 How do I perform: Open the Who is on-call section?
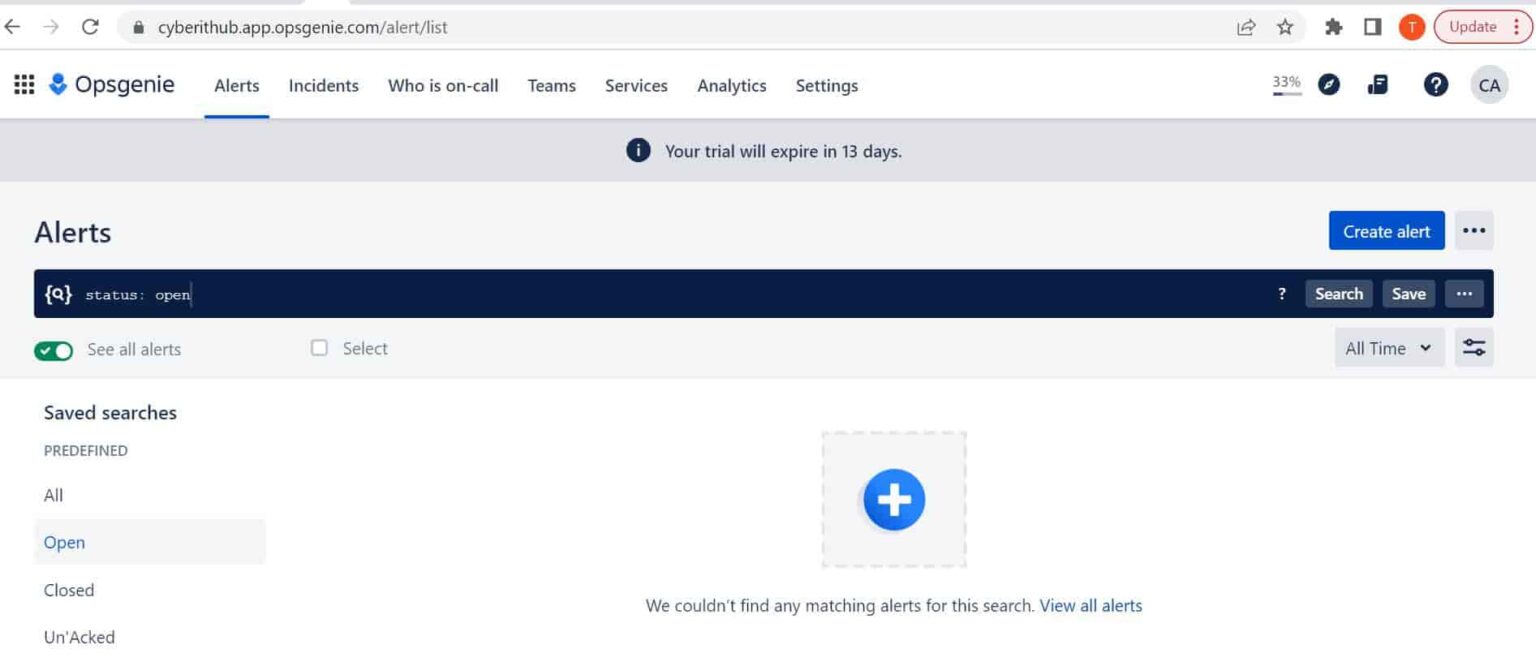click(443, 85)
